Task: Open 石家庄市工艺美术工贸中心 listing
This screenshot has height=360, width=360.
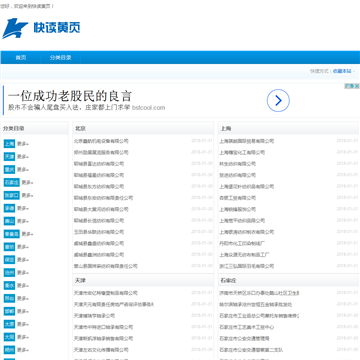Action: click(x=247, y=327)
